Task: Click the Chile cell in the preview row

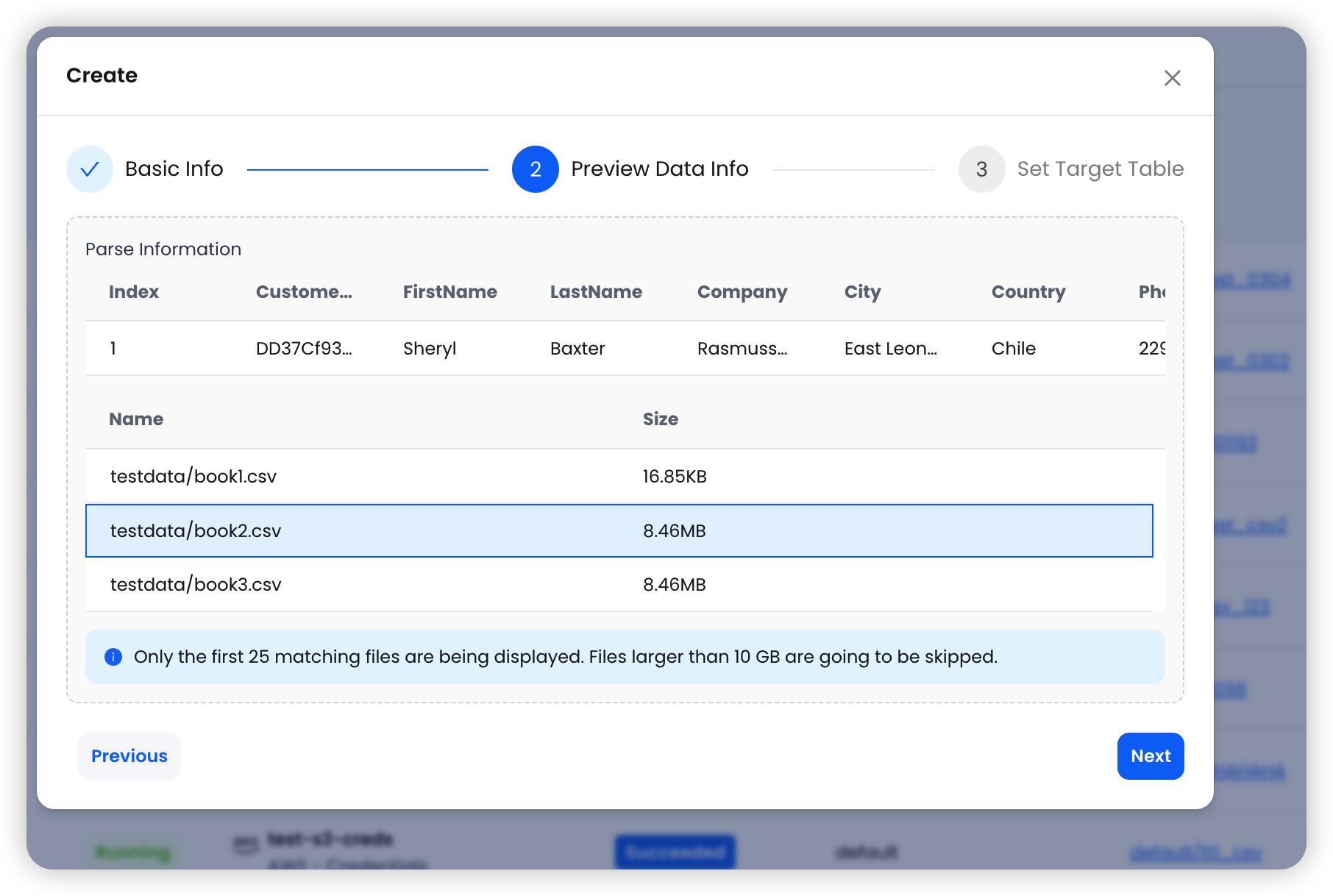Action: (1013, 349)
